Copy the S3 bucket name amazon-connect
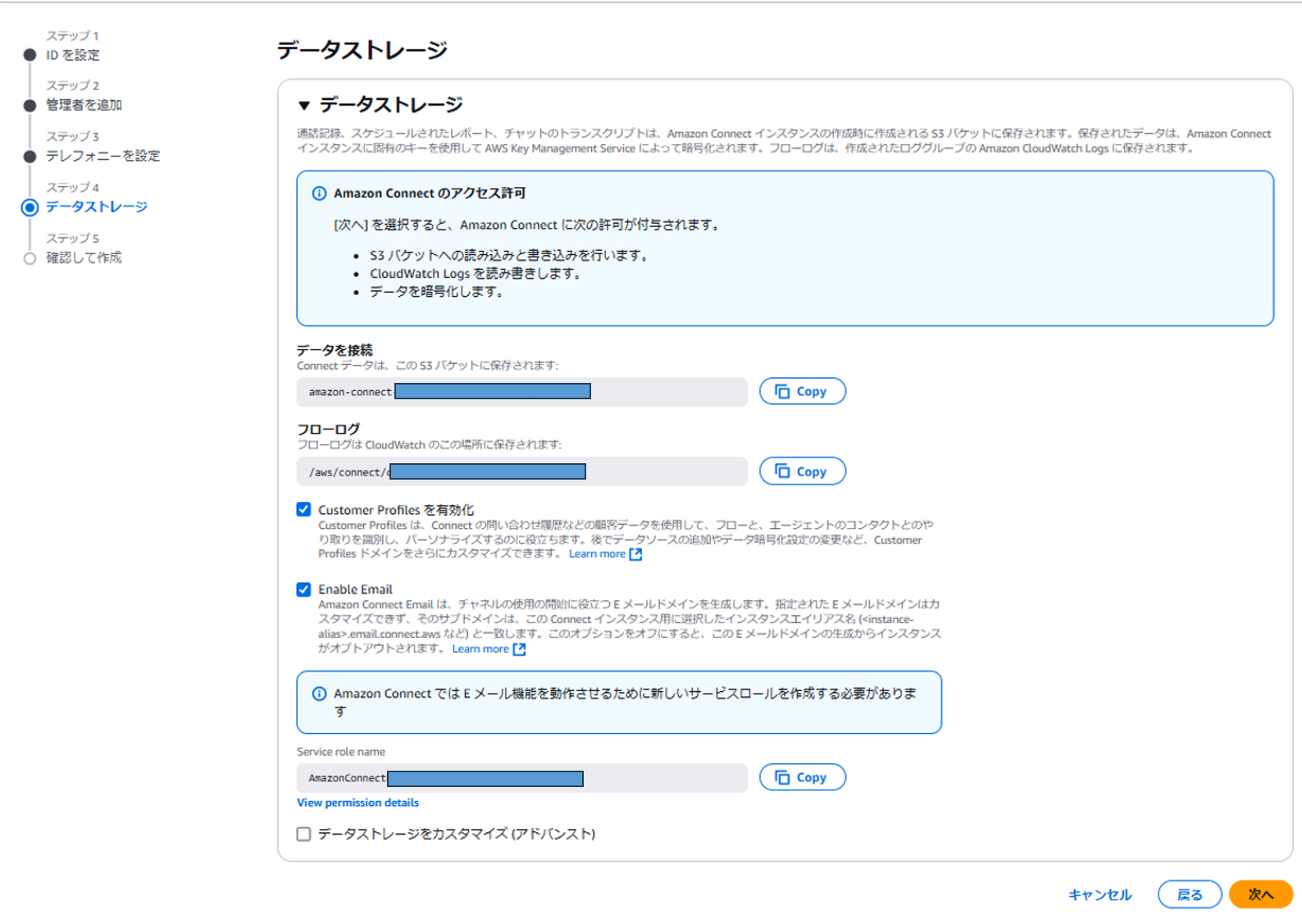Viewport: 1302px width, 924px height. click(802, 391)
